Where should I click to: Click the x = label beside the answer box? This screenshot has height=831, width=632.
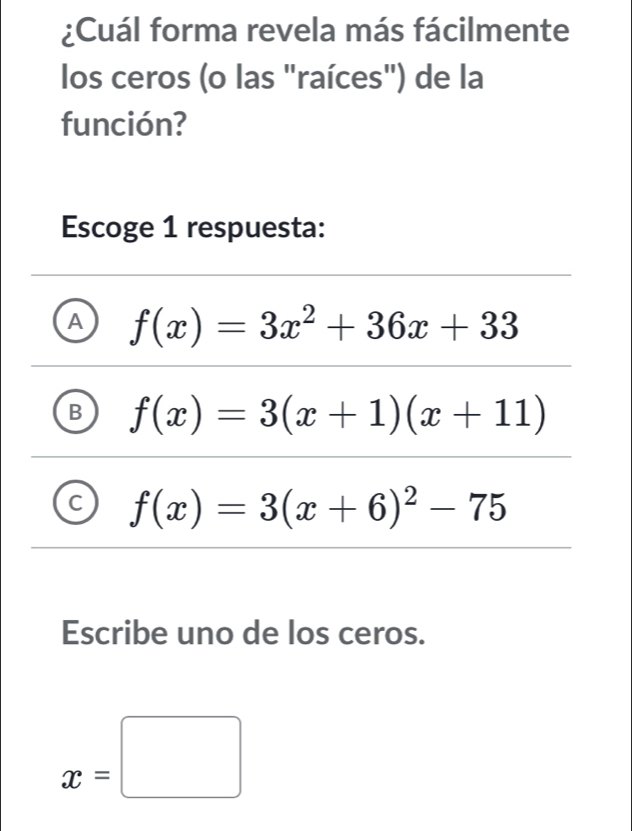point(82,771)
